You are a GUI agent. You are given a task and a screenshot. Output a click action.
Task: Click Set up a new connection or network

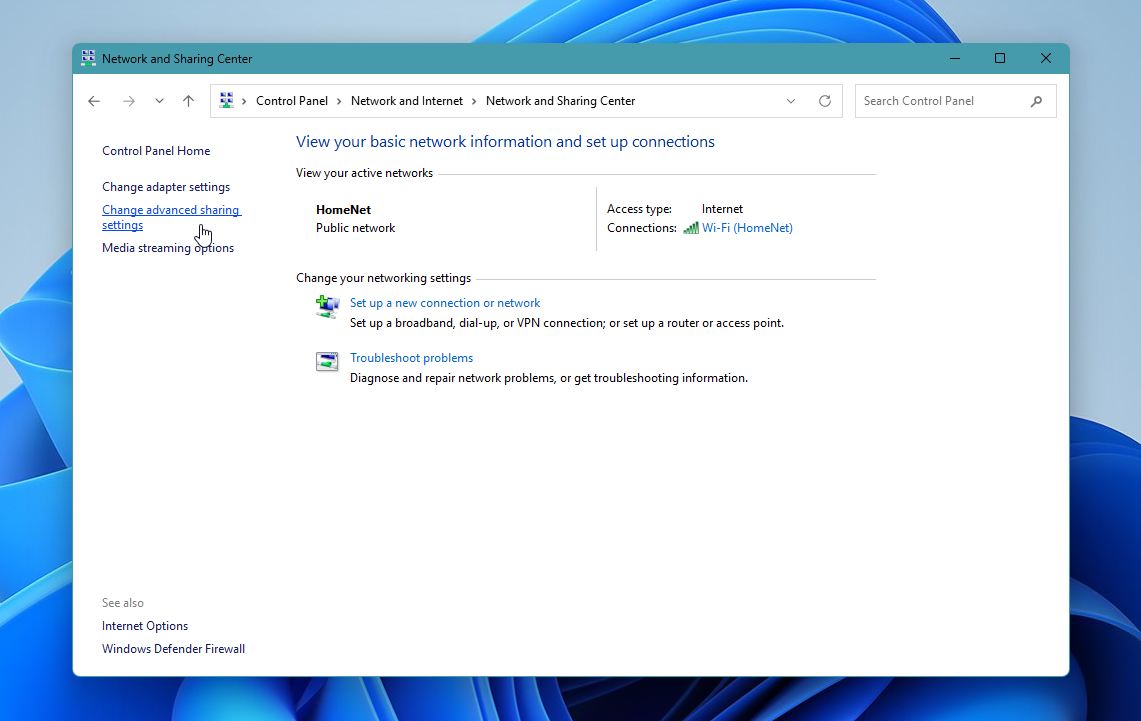[x=445, y=303]
